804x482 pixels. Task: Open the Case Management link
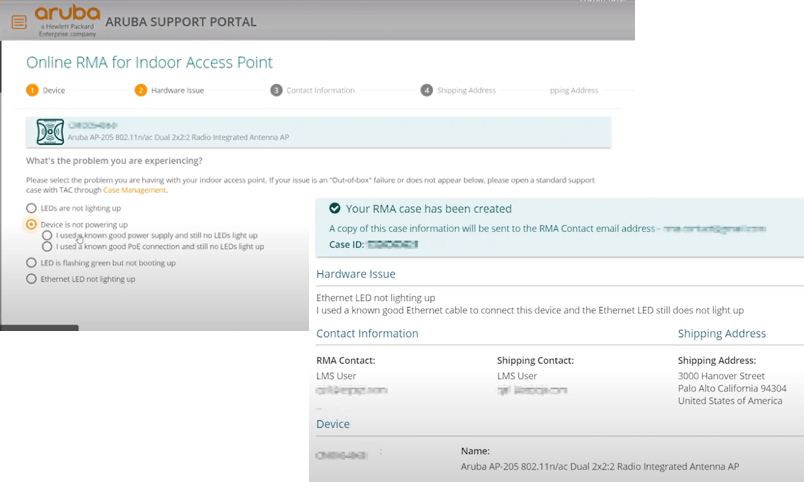pyautogui.click(x=134, y=189)
